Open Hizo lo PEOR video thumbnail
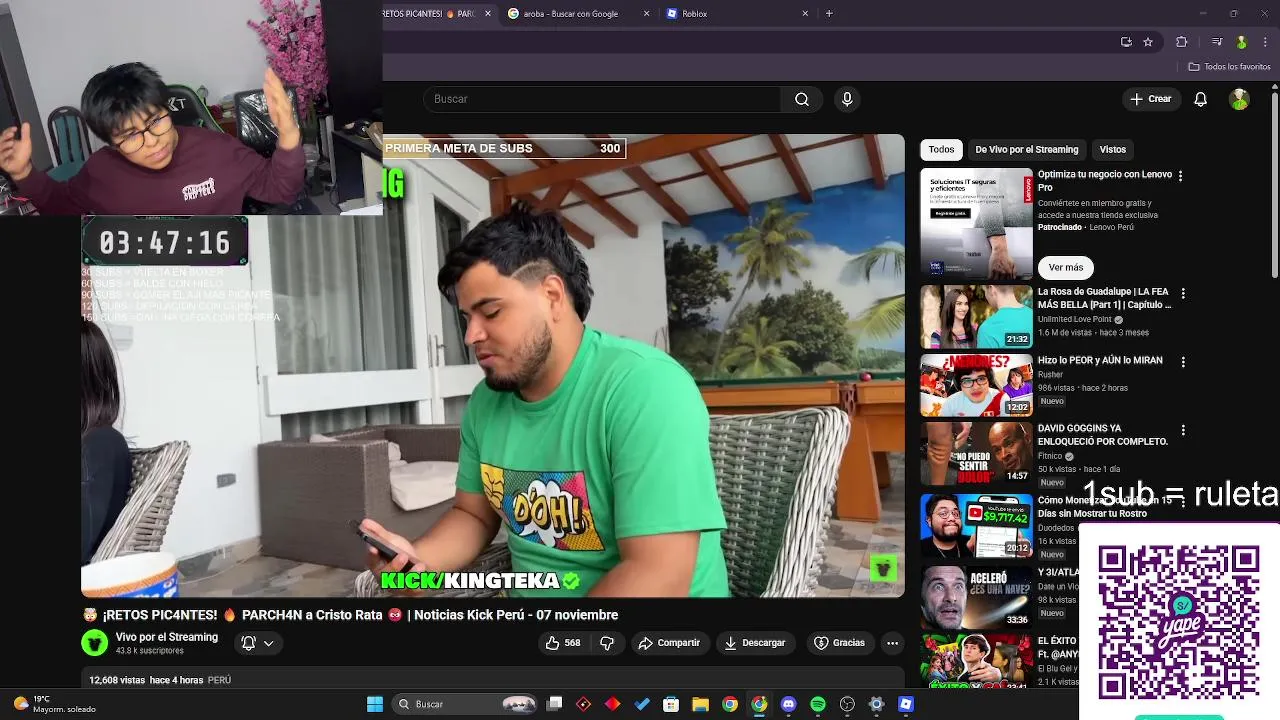 click(976, 385)
